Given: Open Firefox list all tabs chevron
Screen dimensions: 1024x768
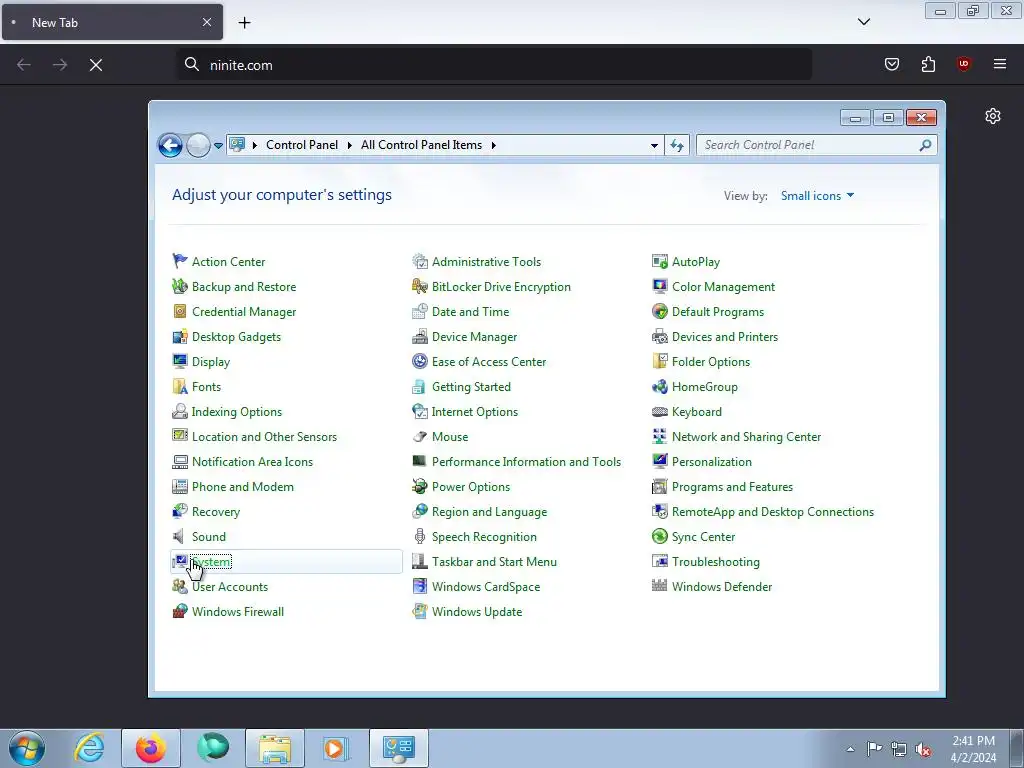Looking at the screenshot, I should tap(863, 22).
